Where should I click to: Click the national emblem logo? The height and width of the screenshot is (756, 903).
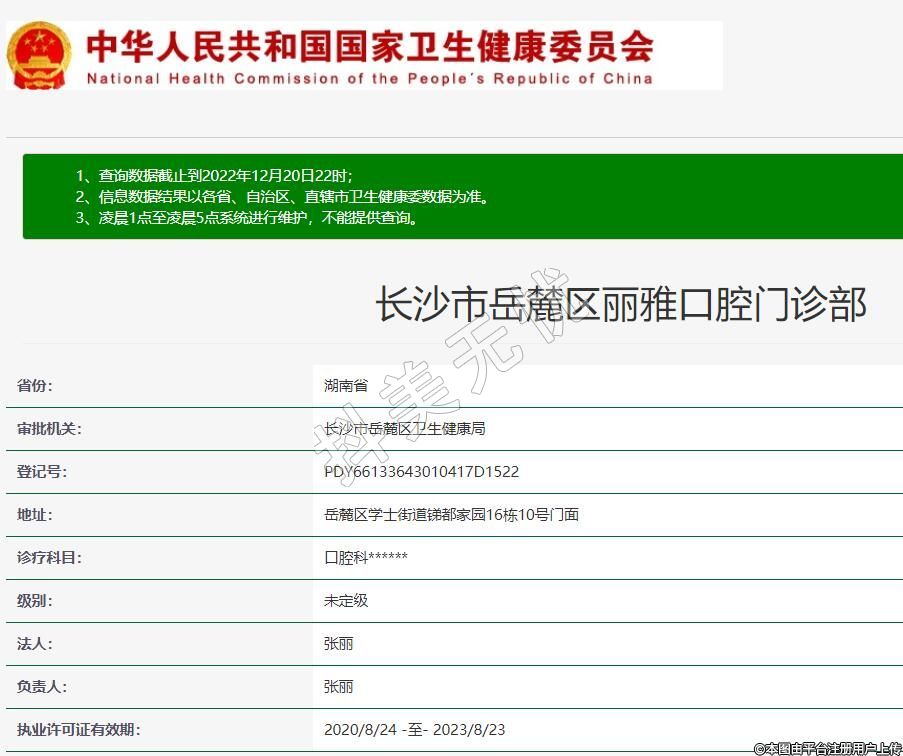[39, 54]
